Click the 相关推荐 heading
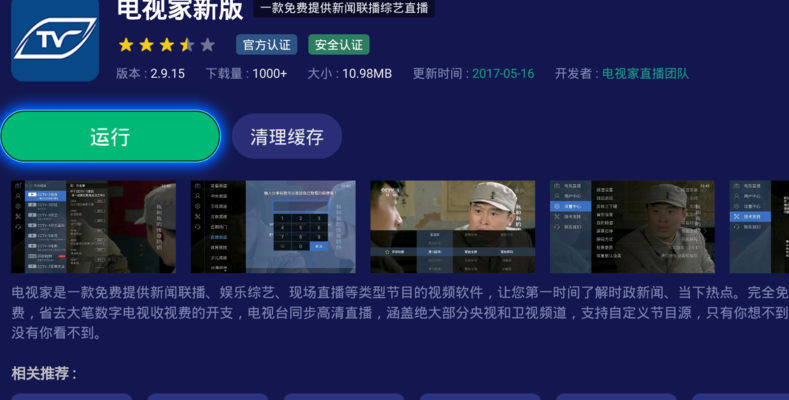 (x=44, y=373)
